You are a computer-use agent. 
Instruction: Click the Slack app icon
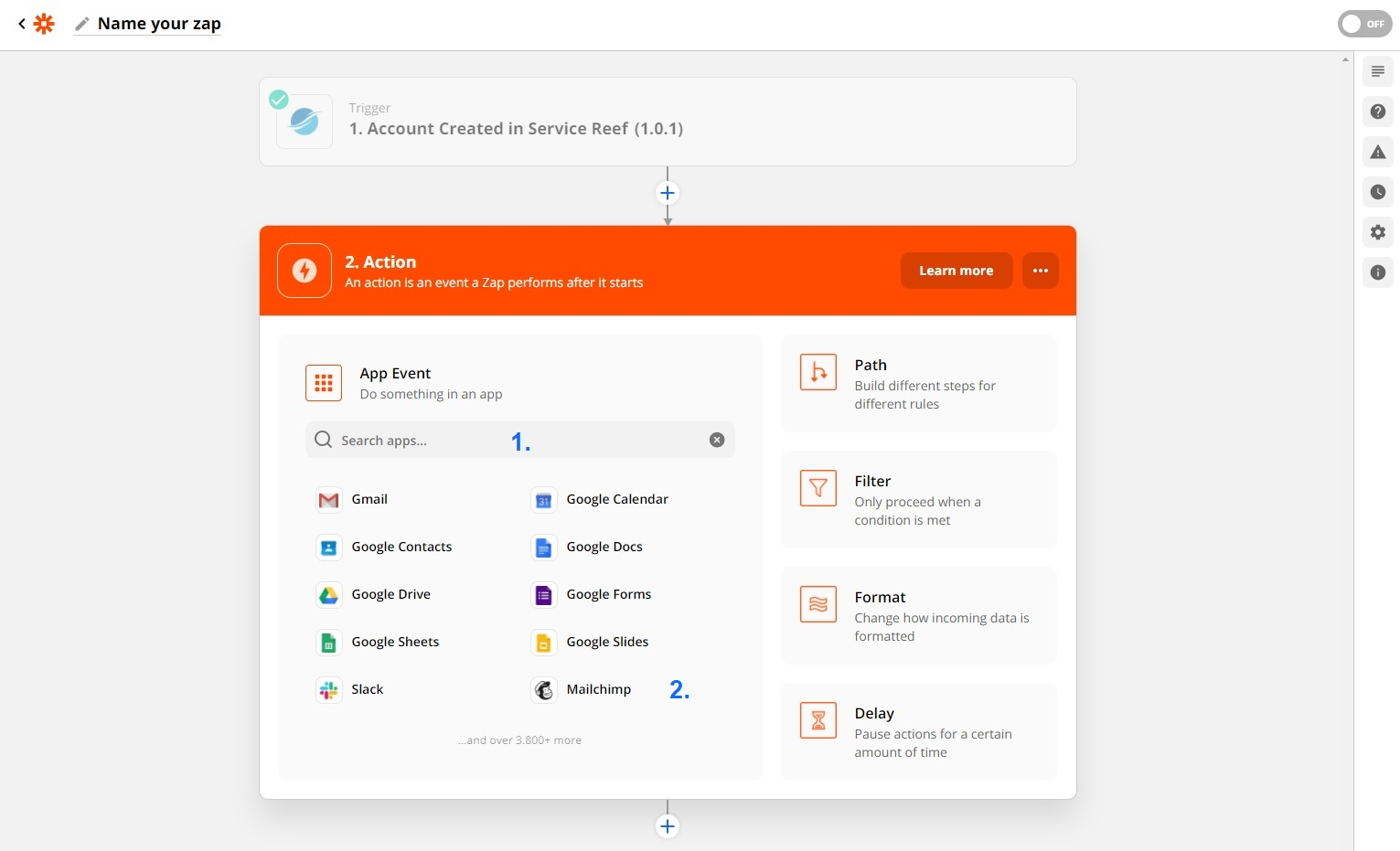tap(328, 689)
